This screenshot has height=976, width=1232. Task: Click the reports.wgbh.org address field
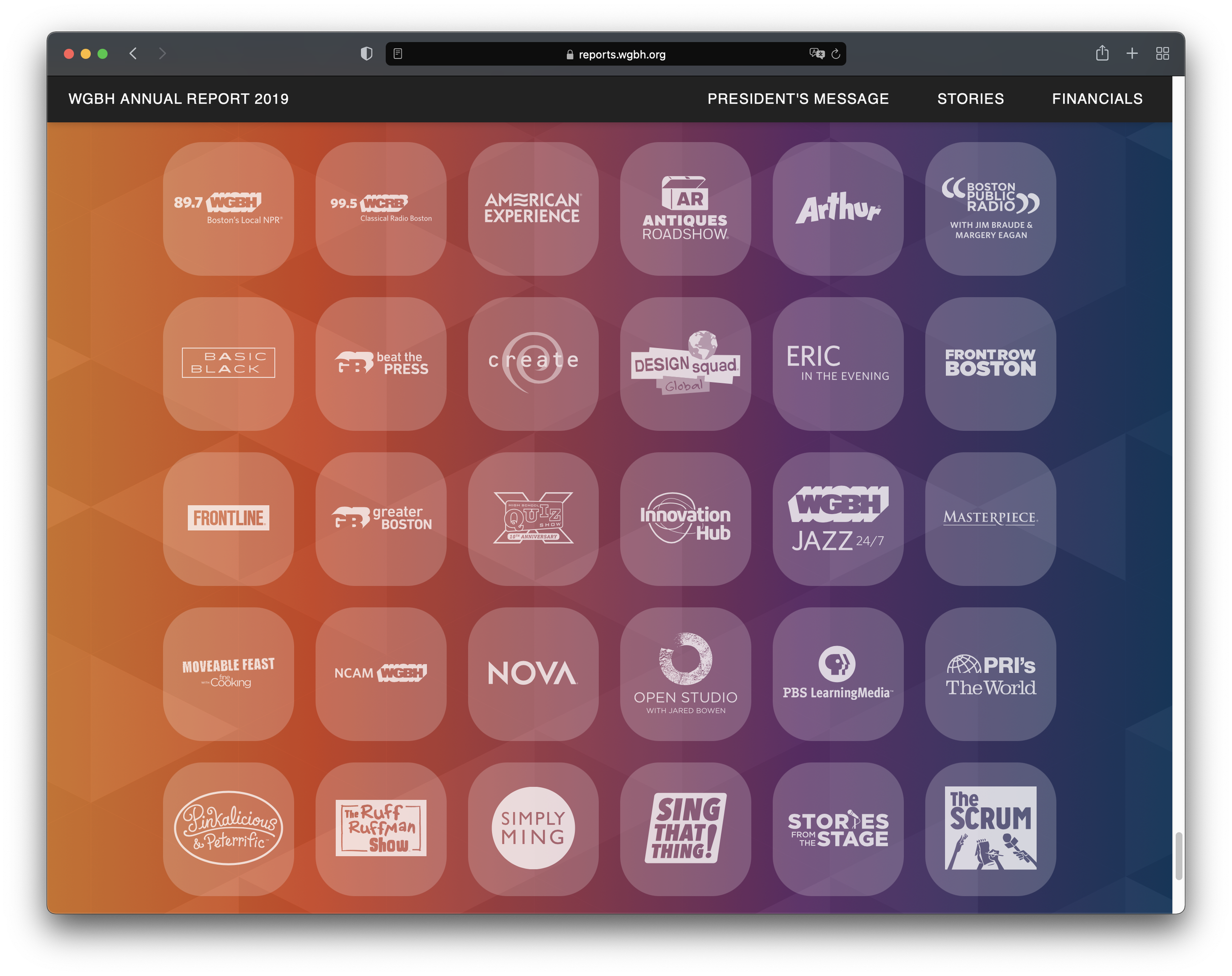(616, 54)
